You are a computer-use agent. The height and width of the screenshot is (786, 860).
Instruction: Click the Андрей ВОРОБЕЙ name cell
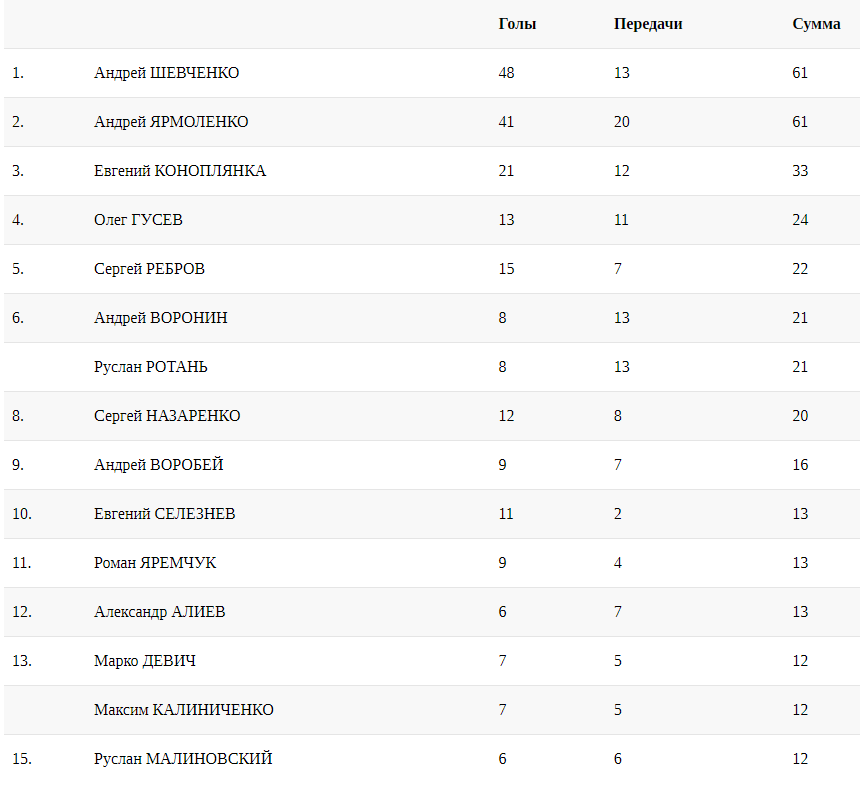coord(158,465)
